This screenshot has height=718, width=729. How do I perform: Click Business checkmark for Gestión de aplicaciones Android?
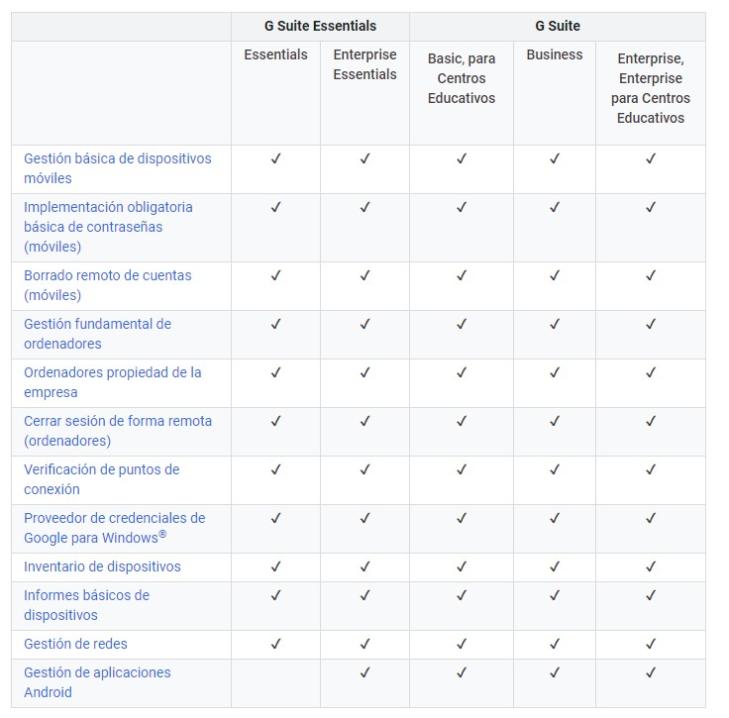[554, 672]
